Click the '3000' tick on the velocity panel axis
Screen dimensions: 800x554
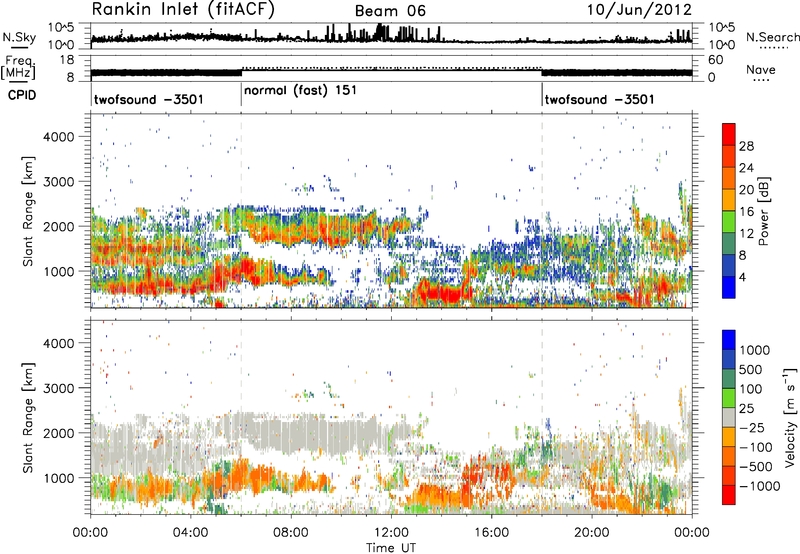(58, 388)
